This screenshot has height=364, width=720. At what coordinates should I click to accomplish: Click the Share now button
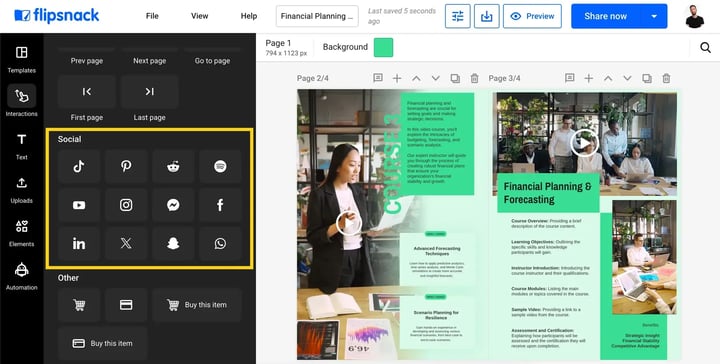(x=605, y=16)
